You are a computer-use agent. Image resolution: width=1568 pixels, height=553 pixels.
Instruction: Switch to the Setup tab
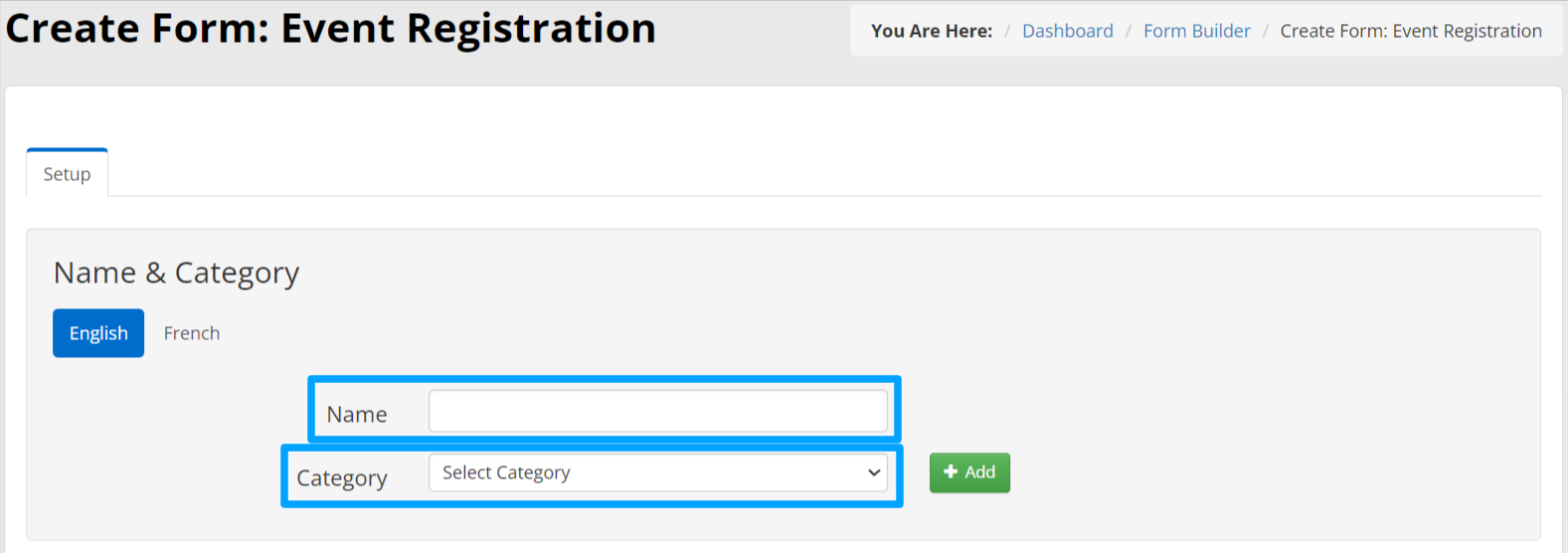point(67,173)
